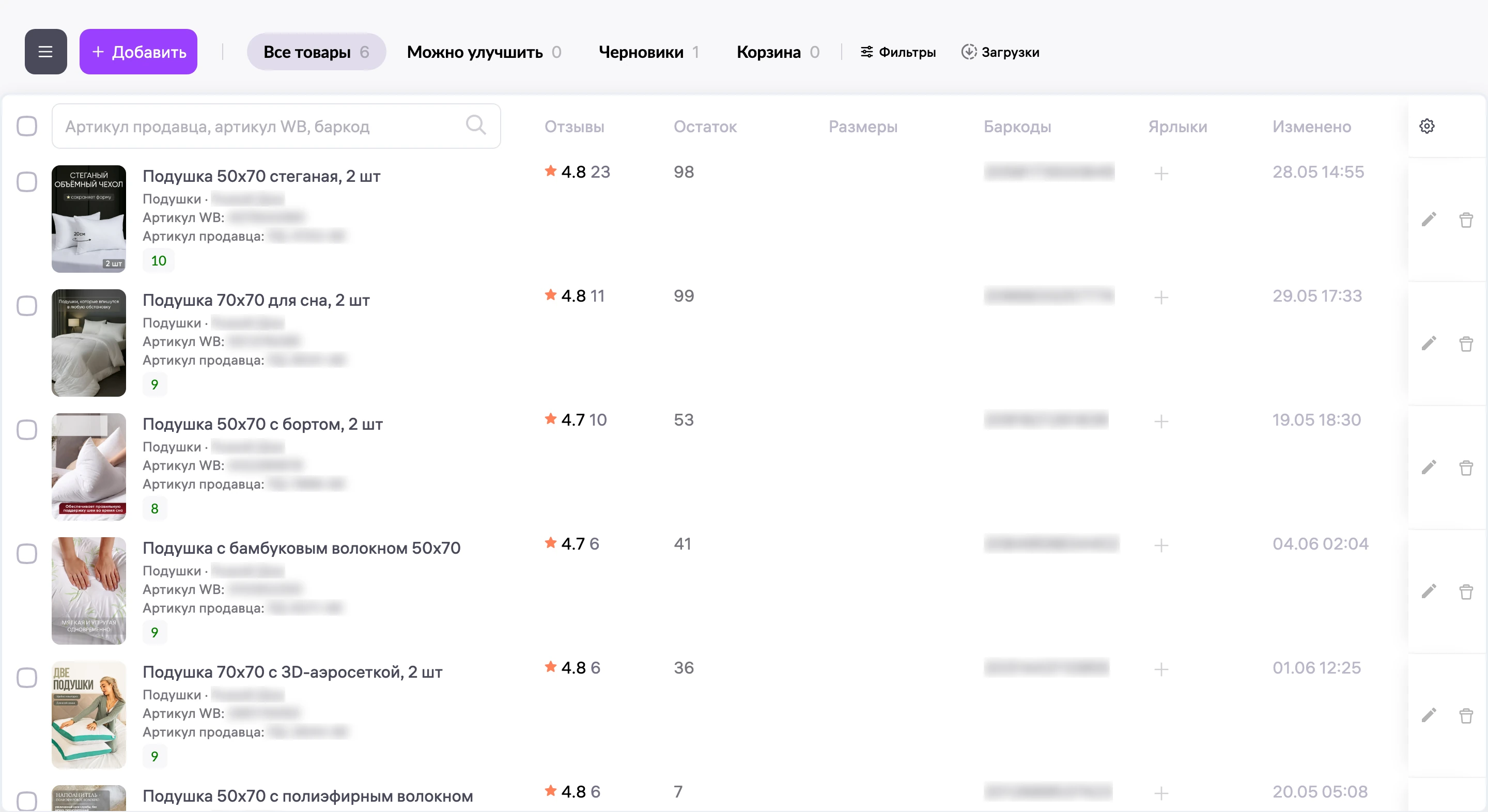
Task: Open the Корзина tab
Action: point(778,52)
